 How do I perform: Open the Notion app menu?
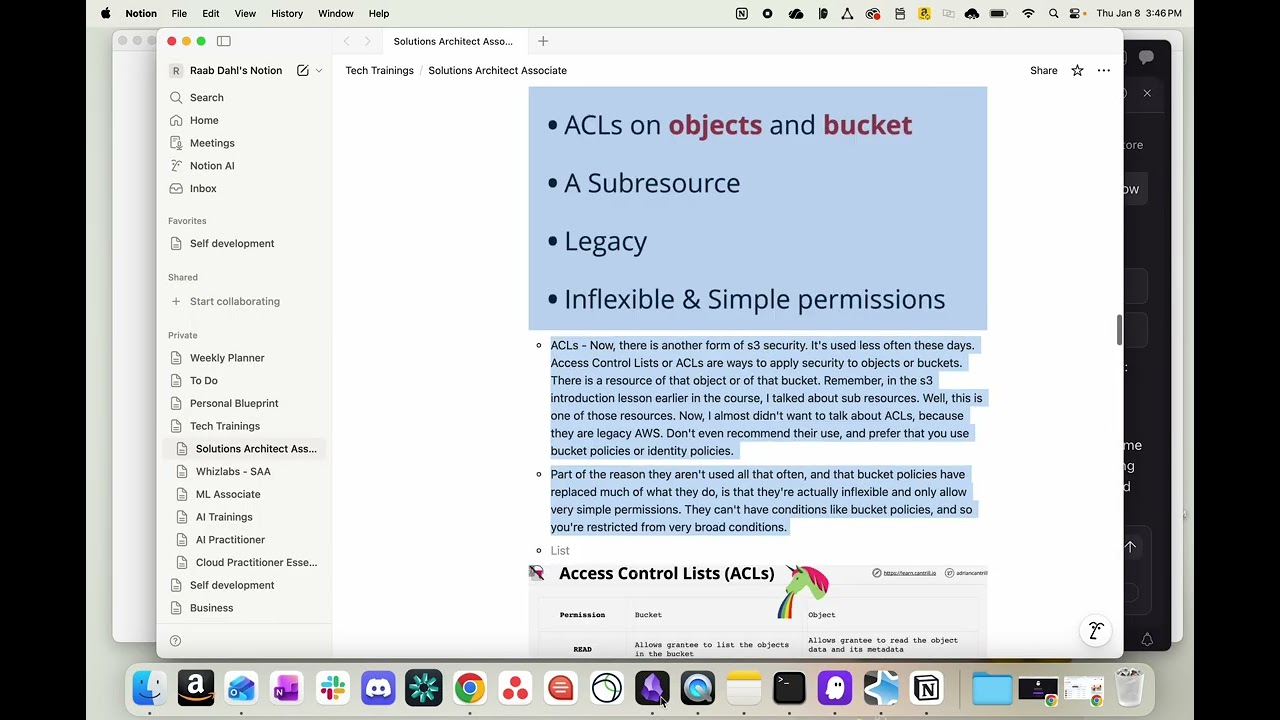click(x=141, y=13)
